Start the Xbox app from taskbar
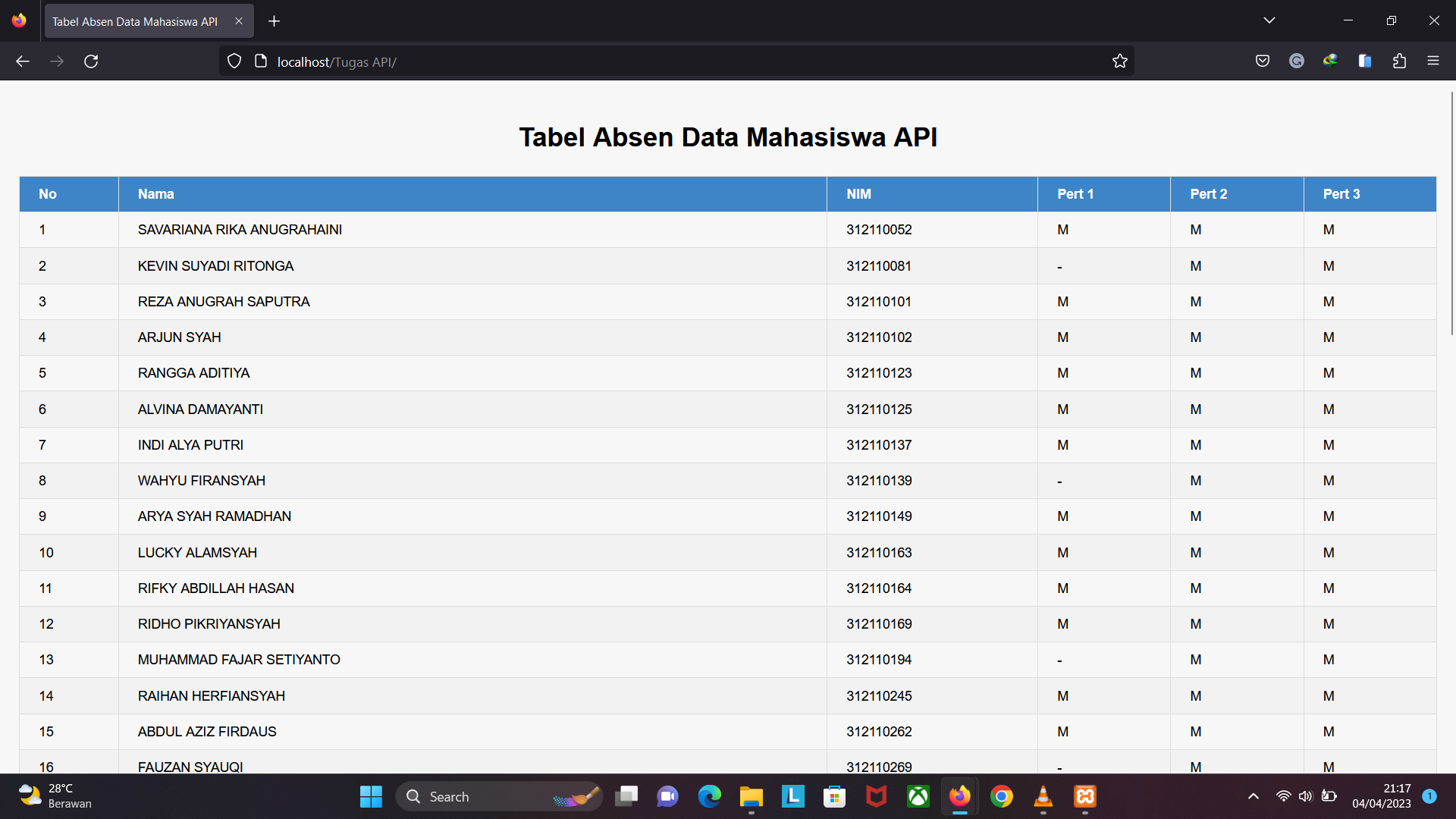Image resolution: width=1456 pixels, height=819 pixels. coord(918,796)
